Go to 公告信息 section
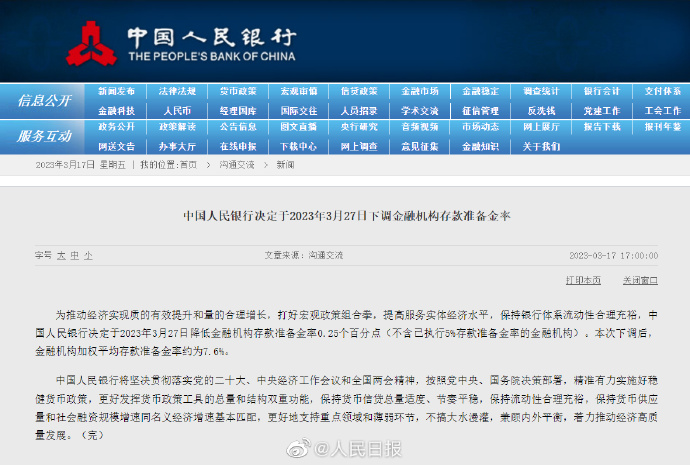 pos(238,127)
